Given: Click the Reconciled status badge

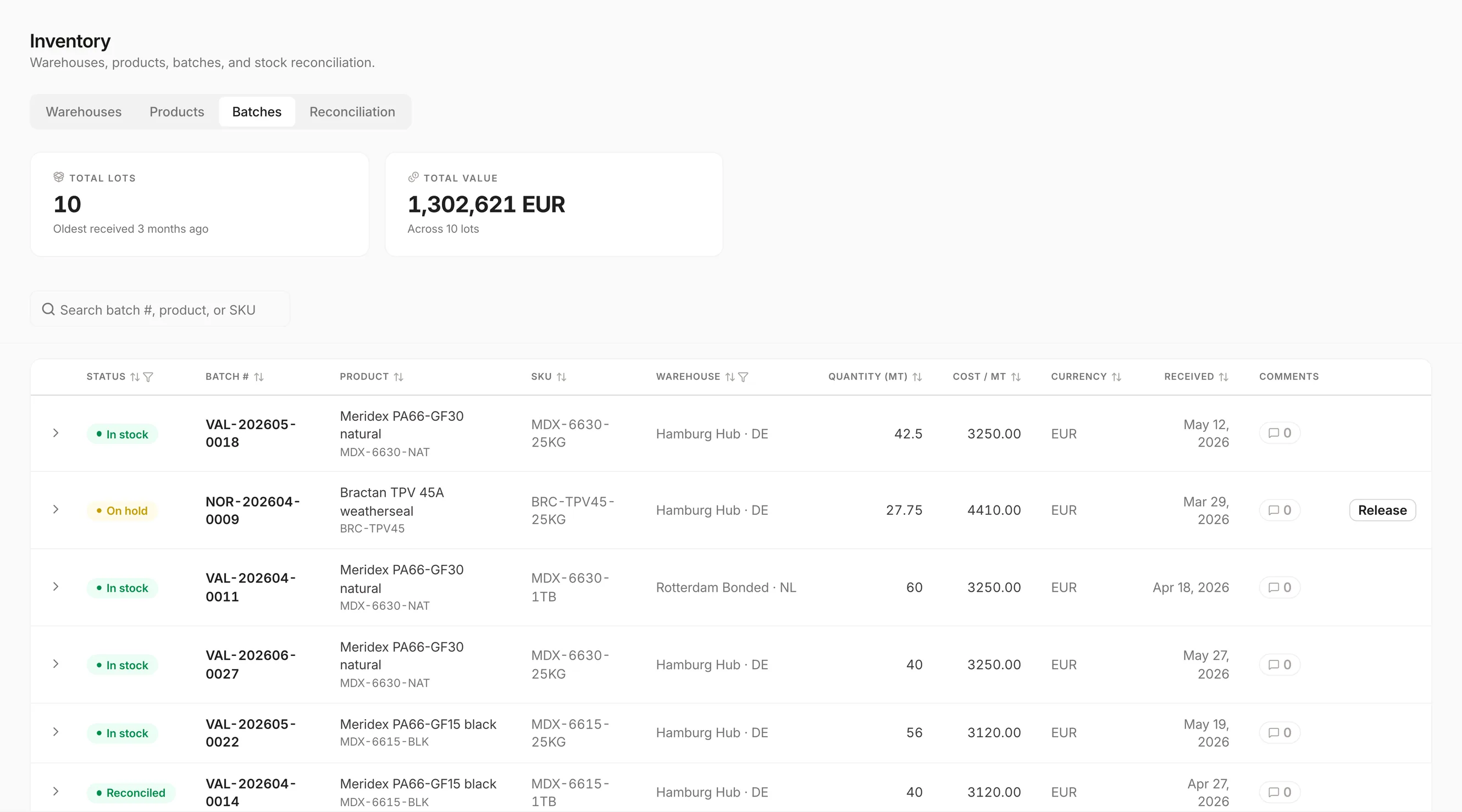Looking at the screenshot, I should tap(131, 793).
